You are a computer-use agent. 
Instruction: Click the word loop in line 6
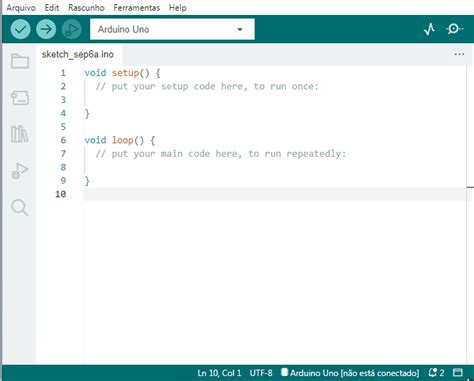[x=123, y=140]
